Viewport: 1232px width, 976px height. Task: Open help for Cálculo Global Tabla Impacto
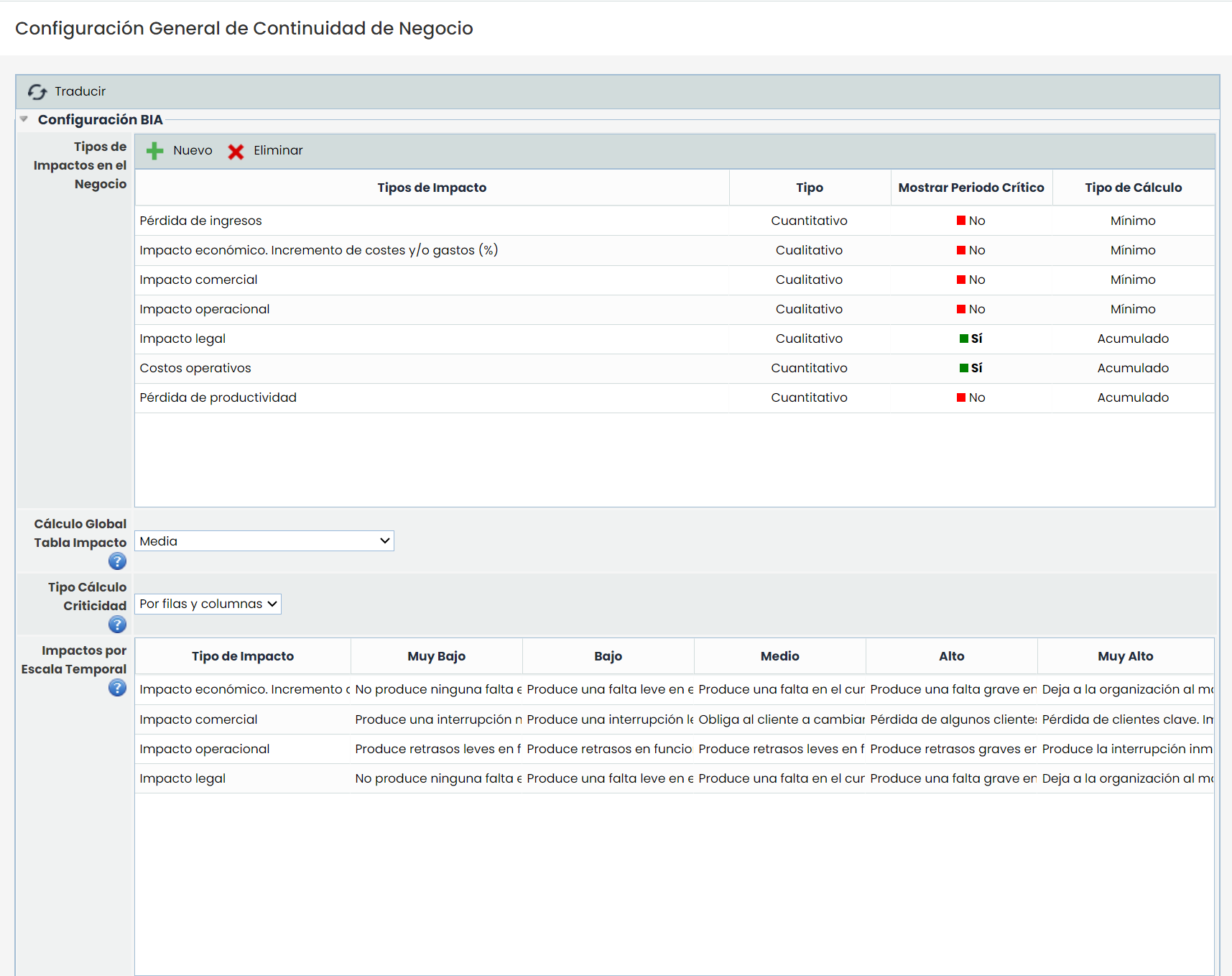tap(117, 561)
